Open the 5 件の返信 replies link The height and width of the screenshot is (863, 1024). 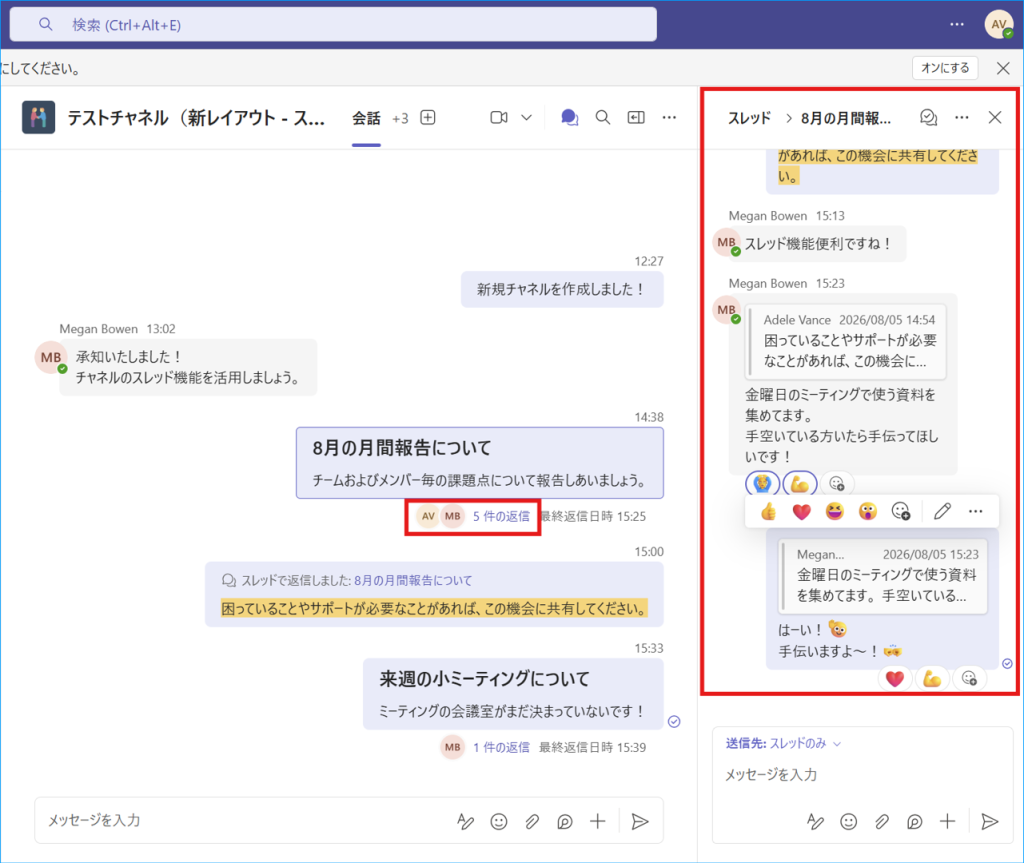click(501, 516)
